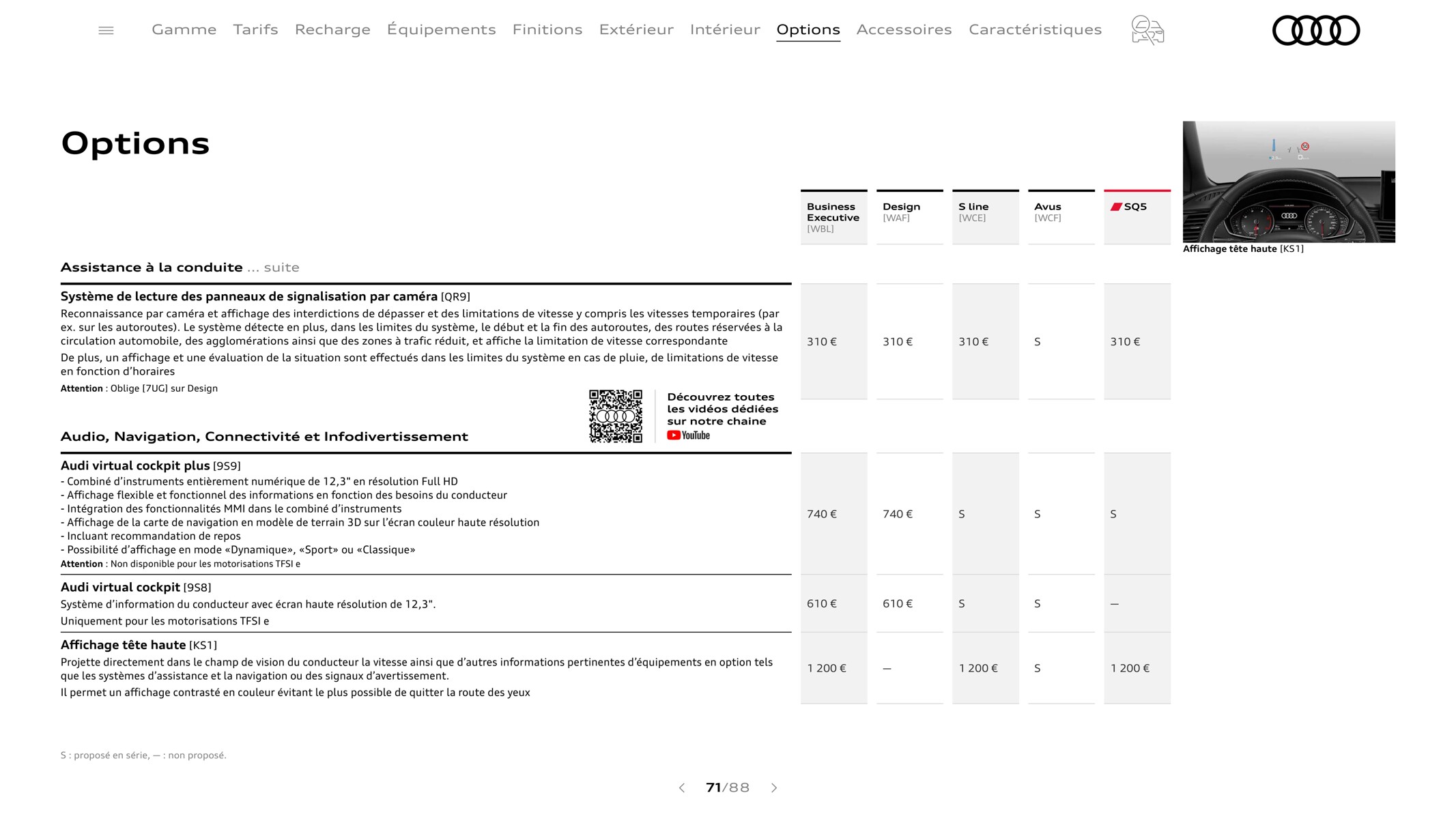
Task: Go to next page arrow
Action: [x=774, y=788]
